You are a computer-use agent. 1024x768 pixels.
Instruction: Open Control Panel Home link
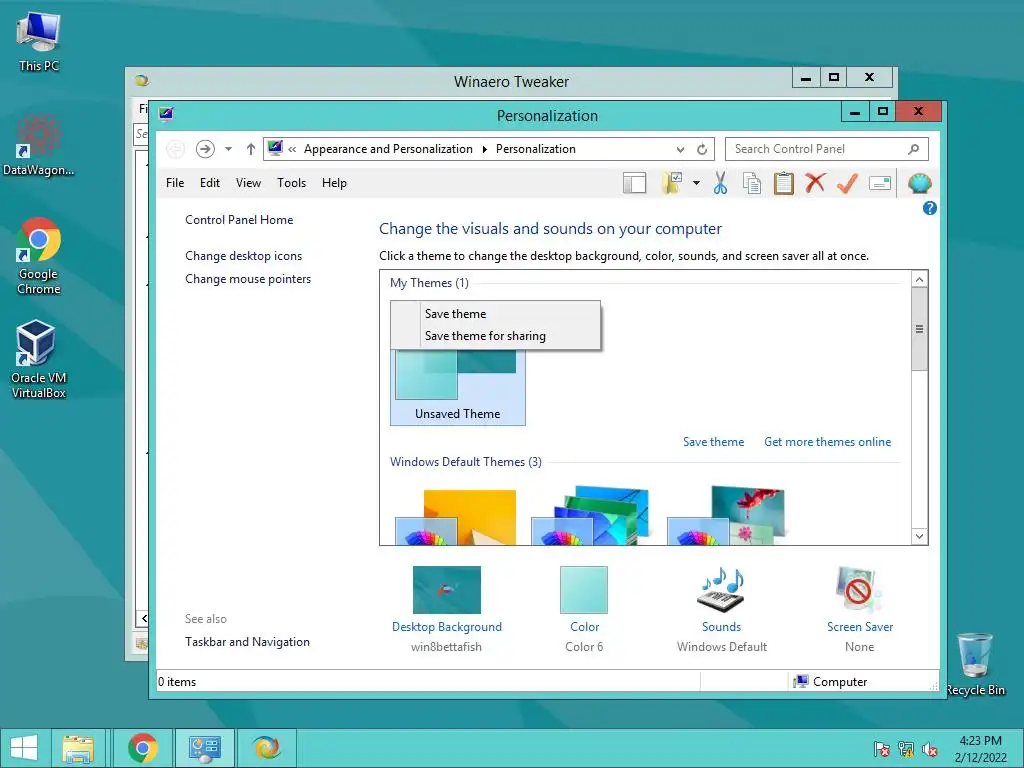[x=239, y=220]
